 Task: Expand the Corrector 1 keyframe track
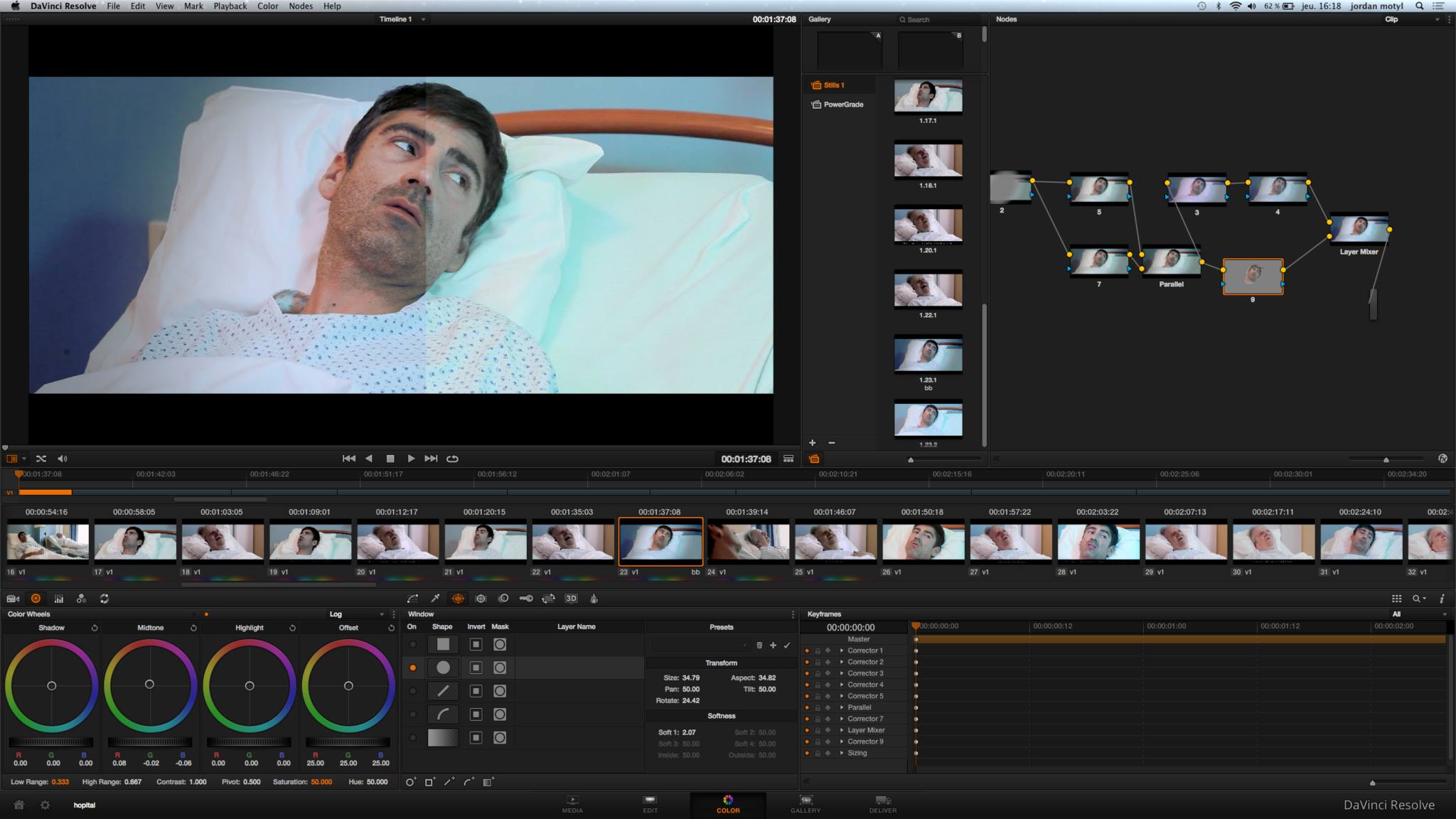pyautogui.click(x=841, y=650)
